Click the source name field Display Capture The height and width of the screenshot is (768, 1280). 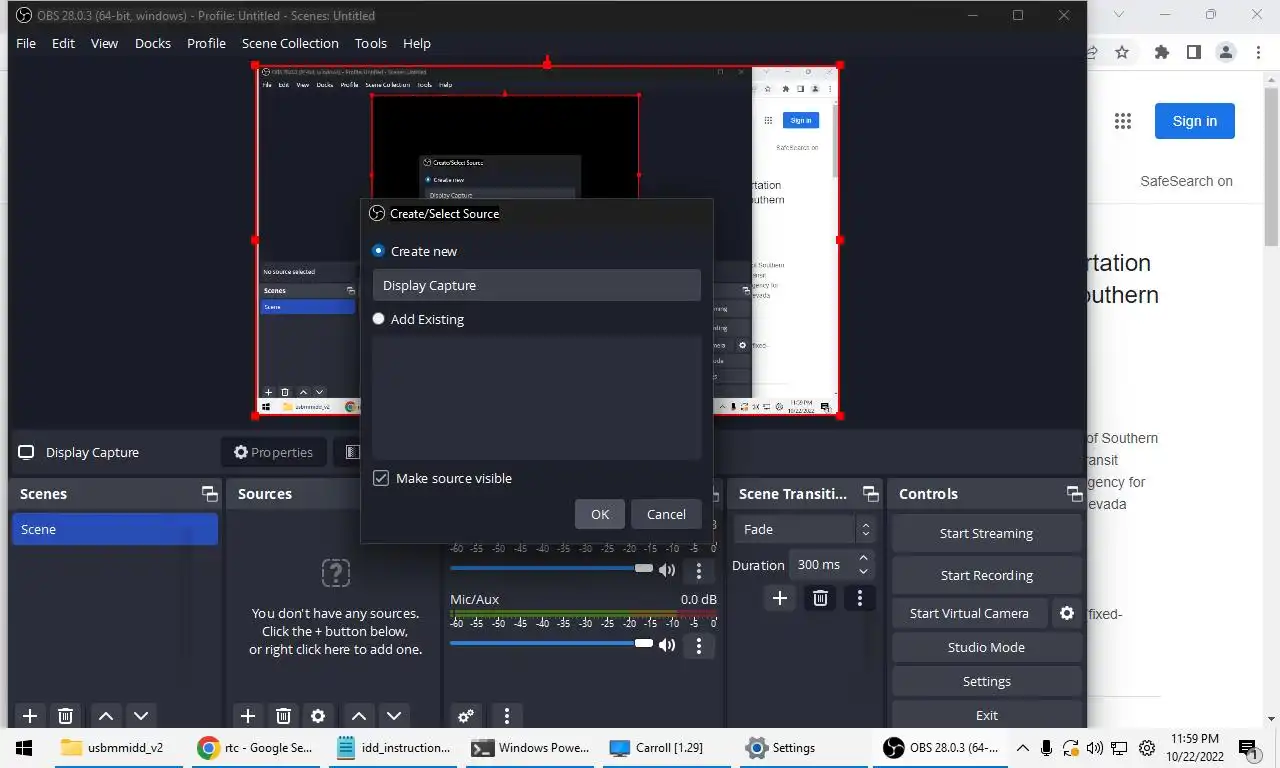tap(537, 285)
